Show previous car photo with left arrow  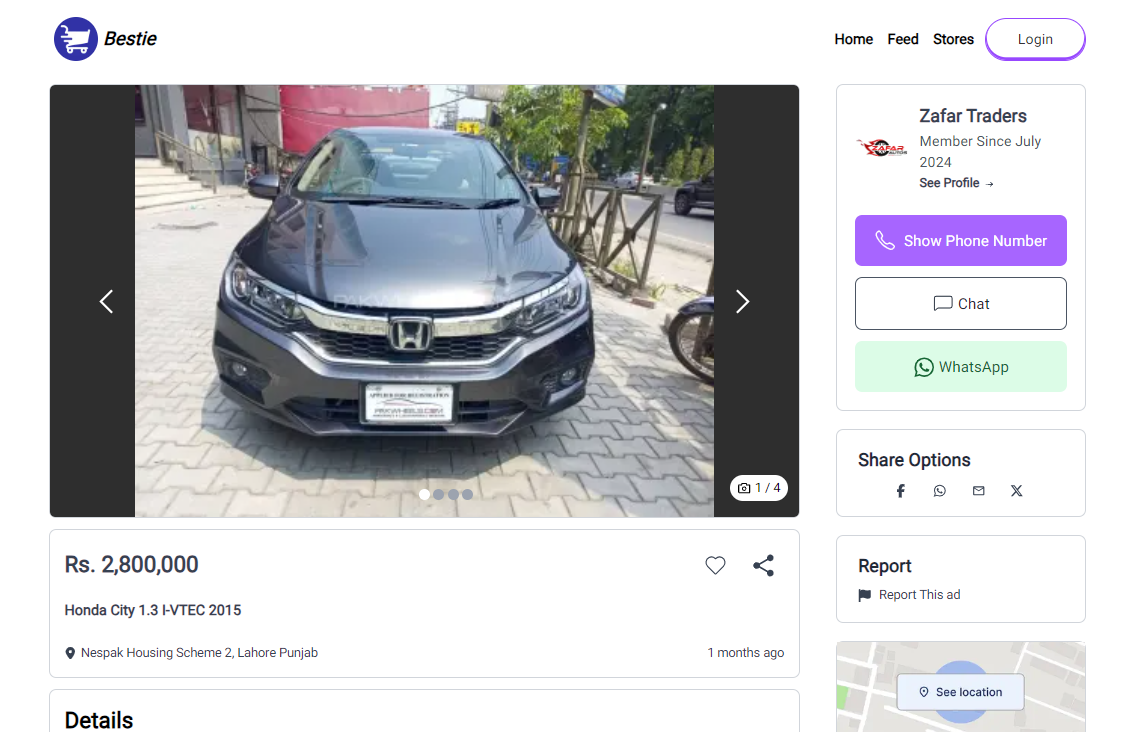pos(106,301)
